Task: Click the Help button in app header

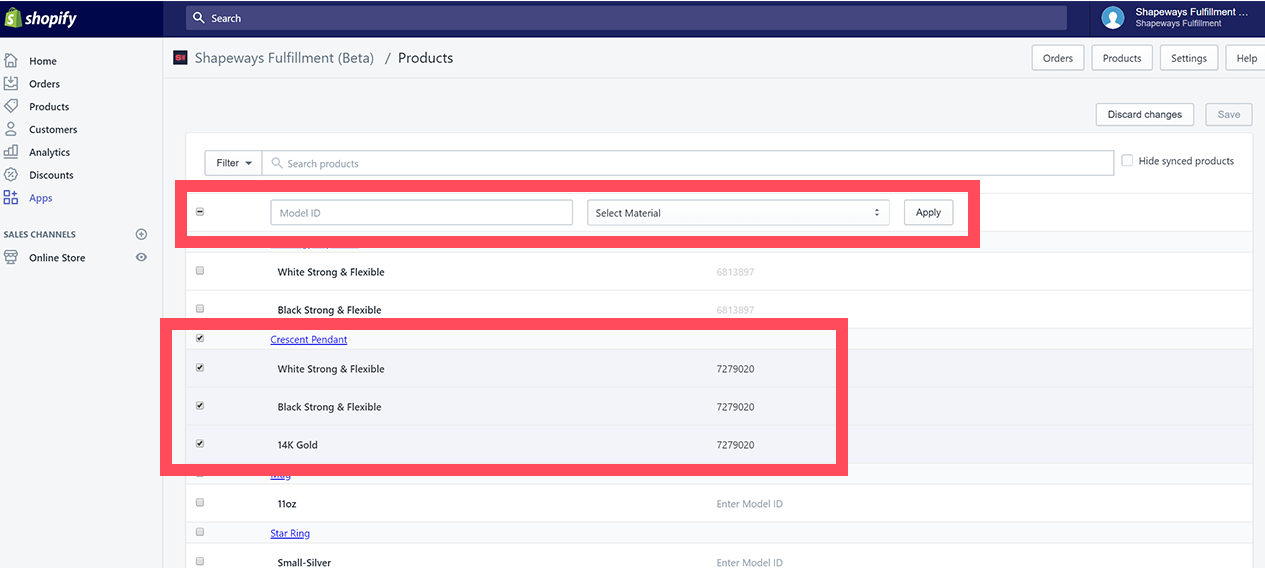Action: (x=1246, y=58)
